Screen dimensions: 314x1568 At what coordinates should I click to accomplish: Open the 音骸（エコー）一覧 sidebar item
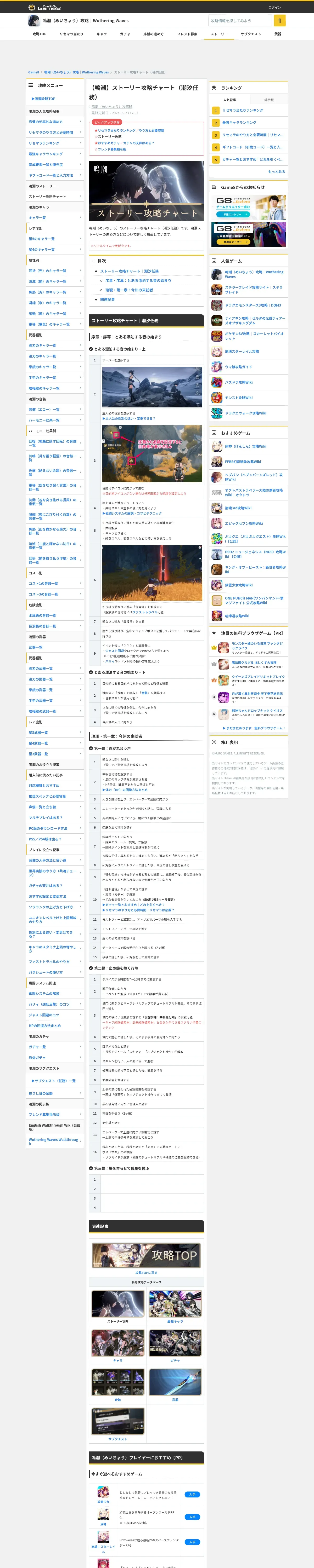(55, 410)
